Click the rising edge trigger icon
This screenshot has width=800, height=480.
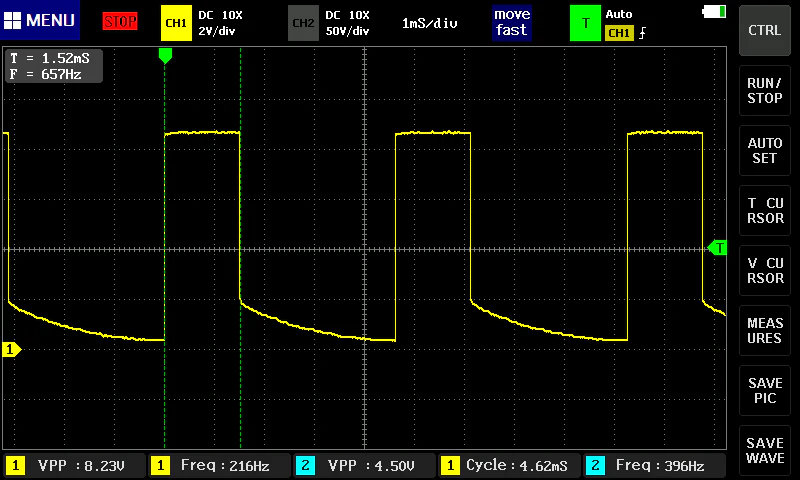(x=642, y=33)
